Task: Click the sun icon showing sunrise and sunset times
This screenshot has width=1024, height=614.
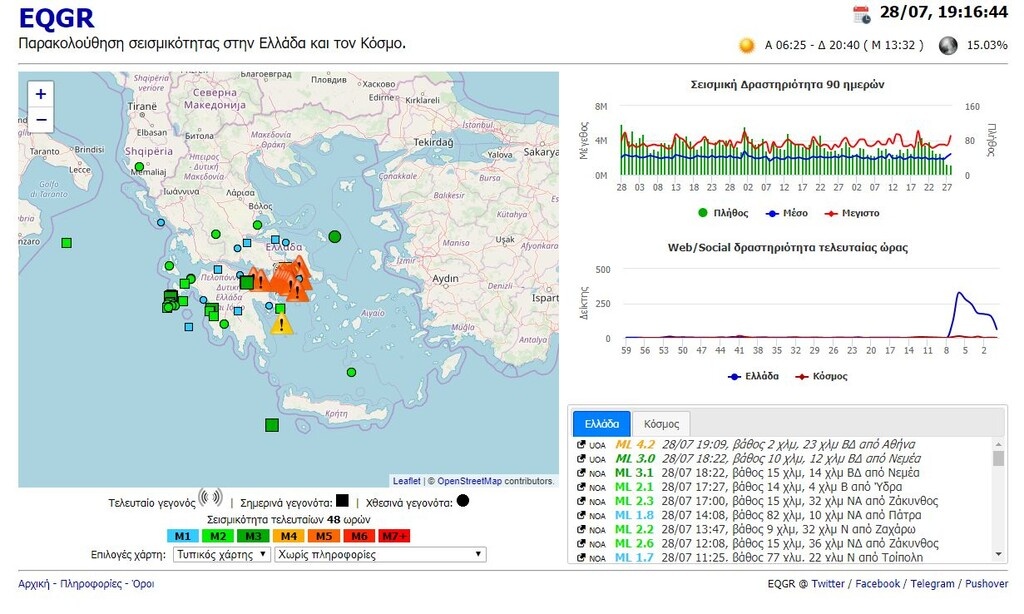Action: pos(745,44)
